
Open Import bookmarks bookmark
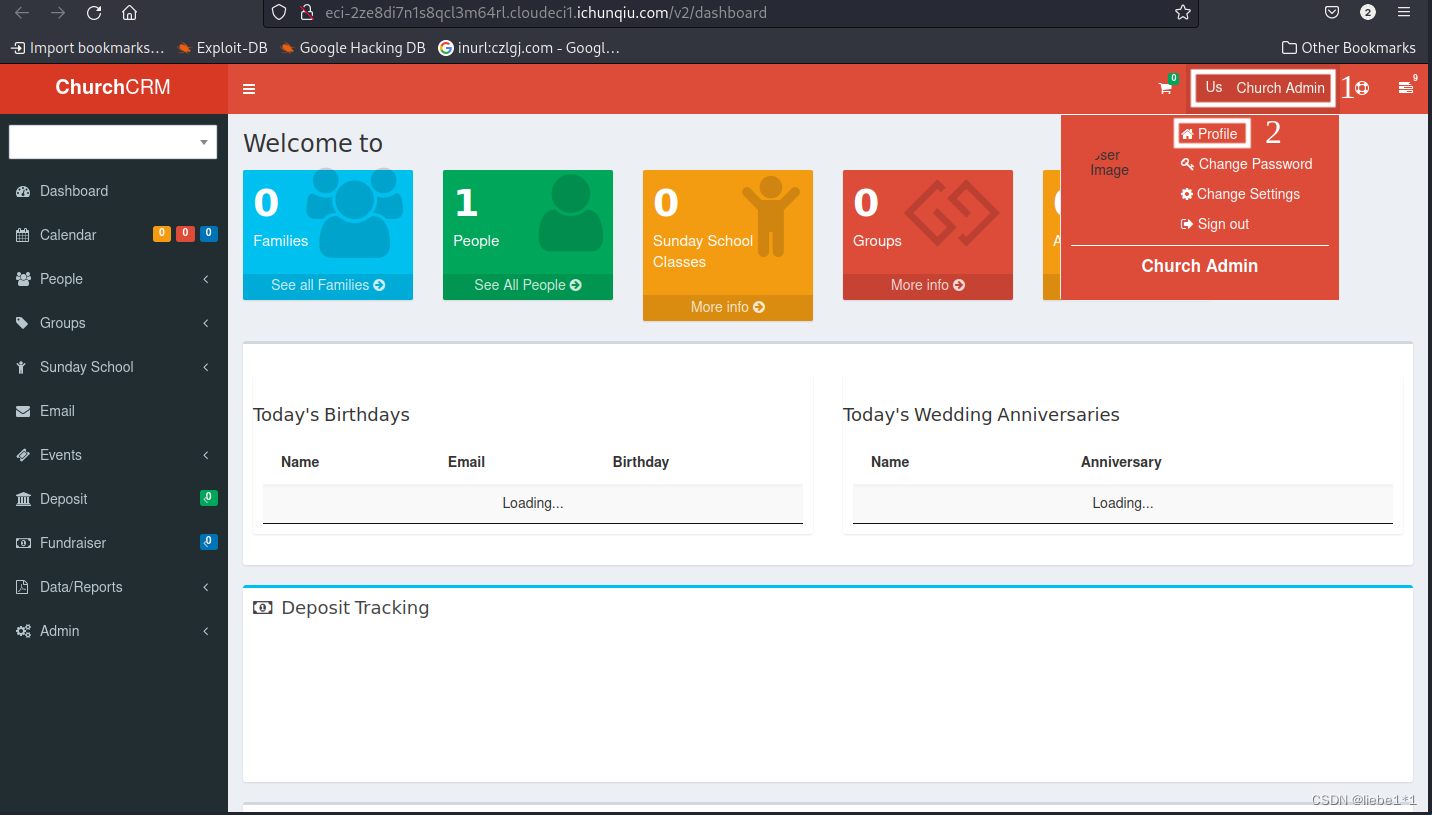click(88, 47)
